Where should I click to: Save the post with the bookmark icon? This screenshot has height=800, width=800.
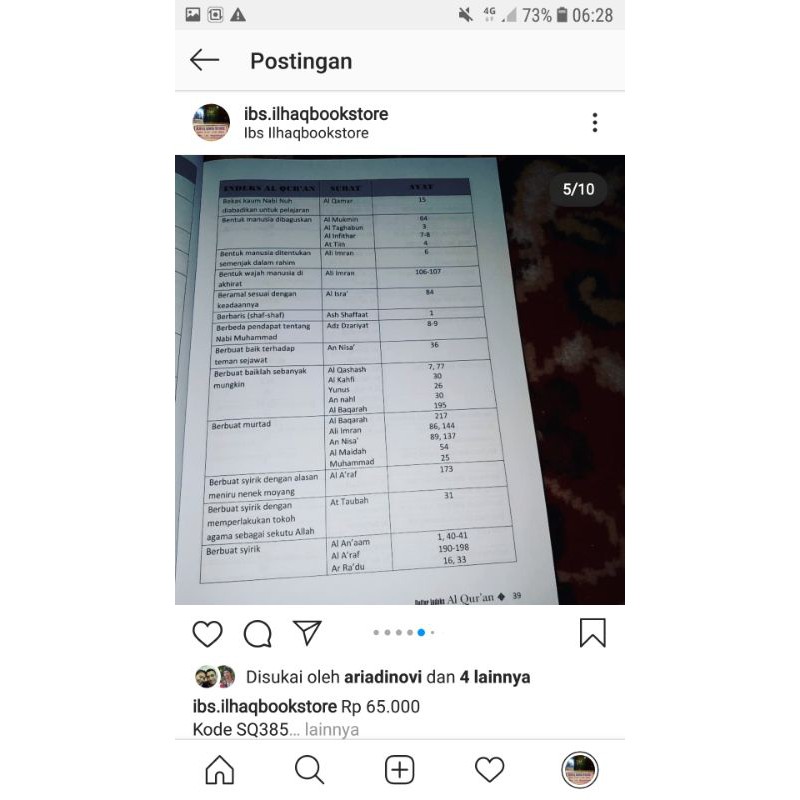592,633
